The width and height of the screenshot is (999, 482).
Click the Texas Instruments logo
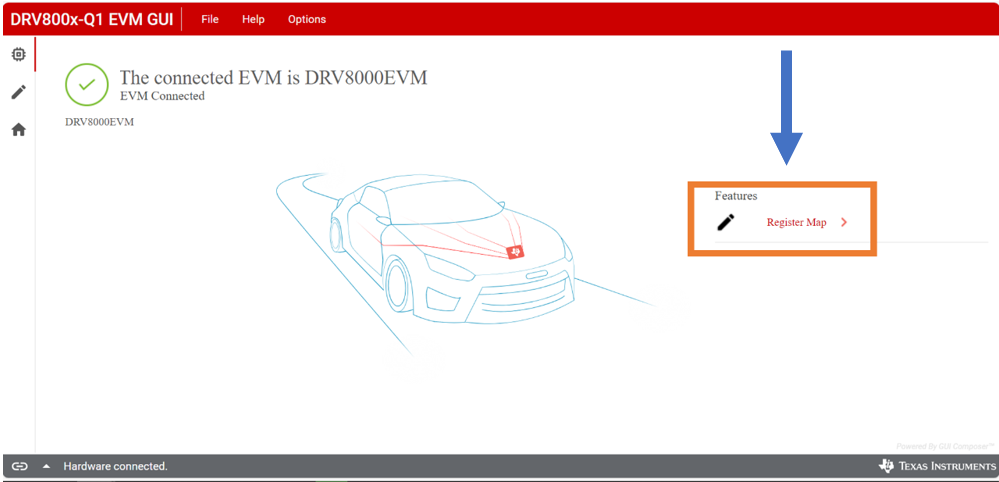click(936, 466)
